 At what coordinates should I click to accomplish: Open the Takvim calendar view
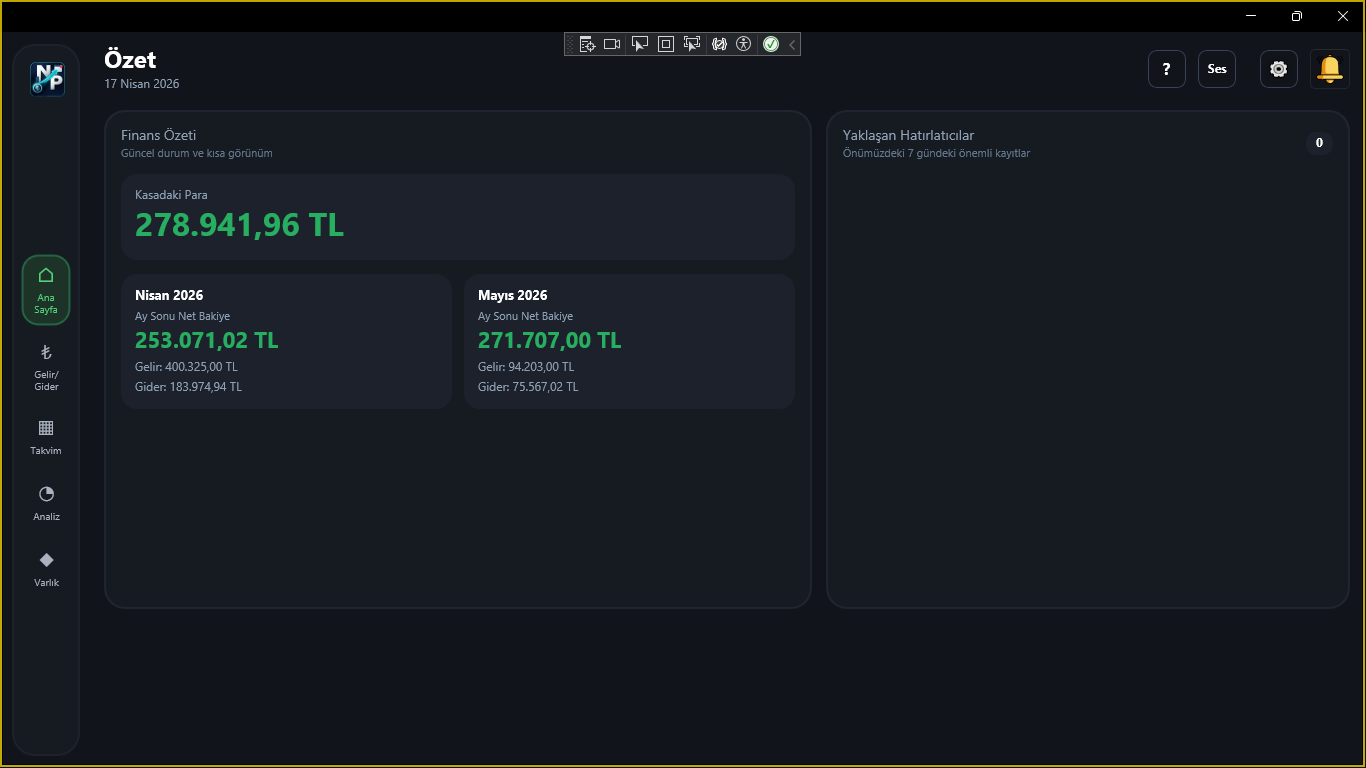pyautogui.click(x=46, y=437)
